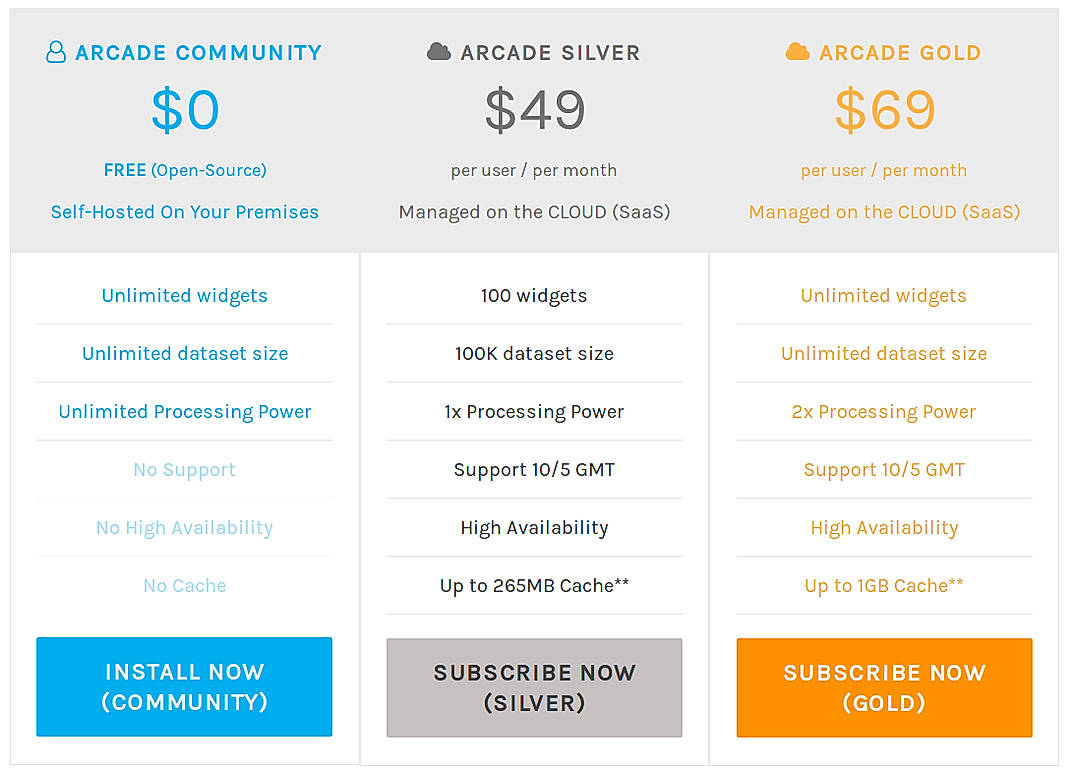Click the person icon beside Arcade Community
The height and width of the screenshot is (773, 1070).
pos(55,52)
